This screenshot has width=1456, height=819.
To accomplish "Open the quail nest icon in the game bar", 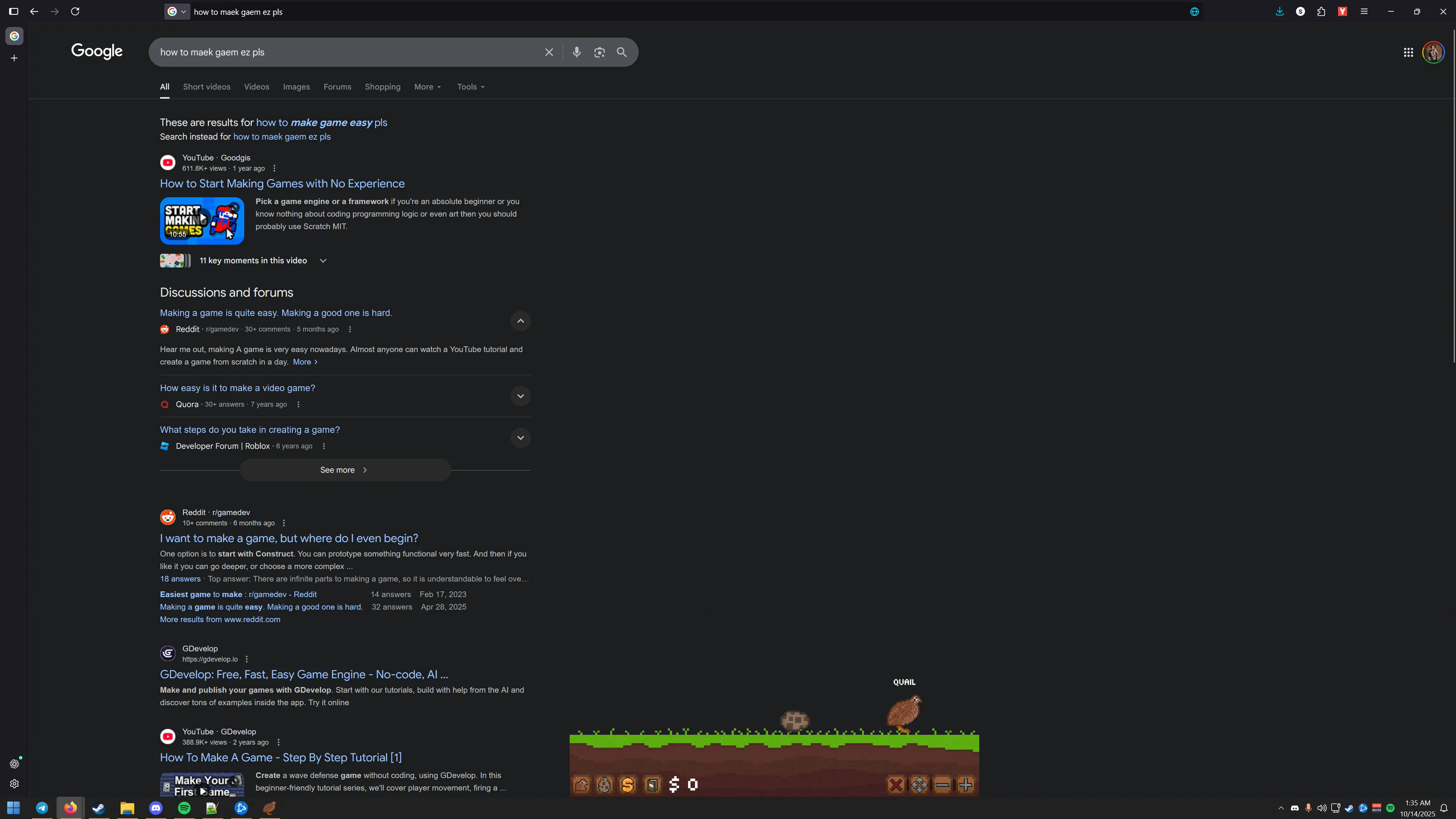I will 581,784.
